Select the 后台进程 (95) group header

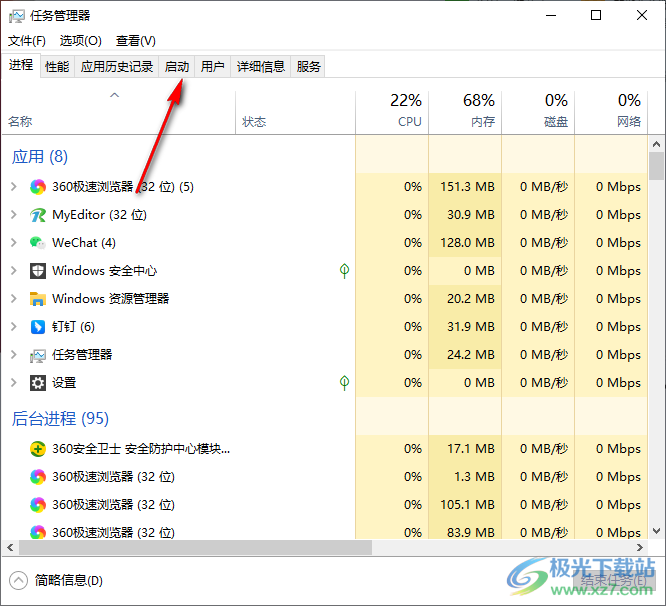pyautogui.click(x=60, y=419)
